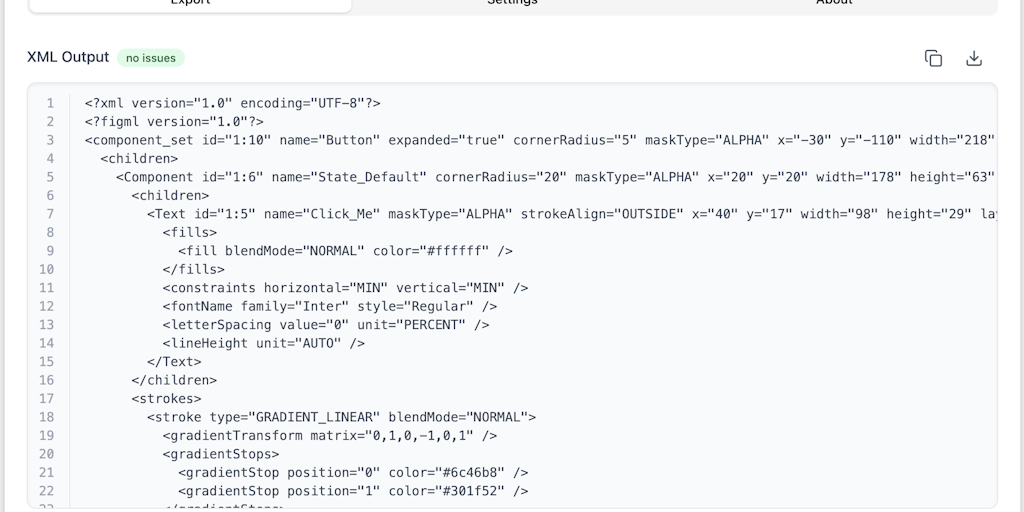Screen dimensions: 1024x512
Task: Click the GRADIENT_LINEAR stroke line
Action: click(x=341, y=417)
